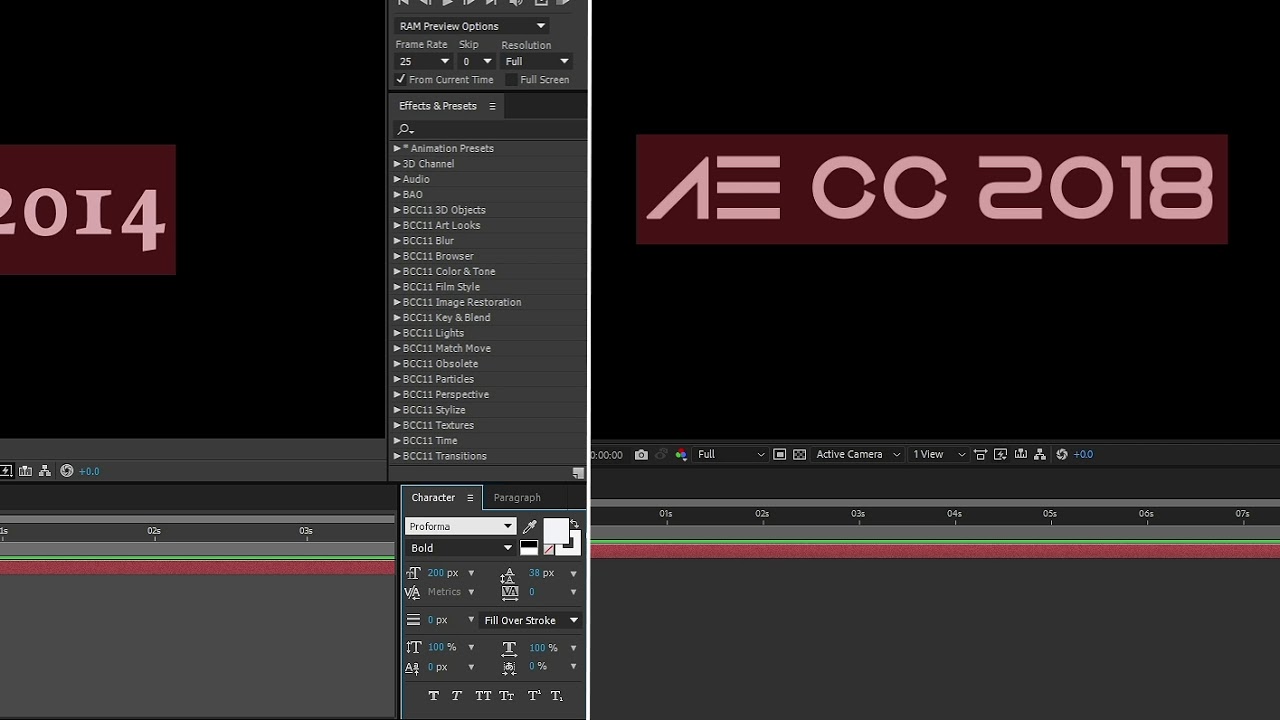Toggle pixel aspect ratio correction in right viewer

[981, 454]
